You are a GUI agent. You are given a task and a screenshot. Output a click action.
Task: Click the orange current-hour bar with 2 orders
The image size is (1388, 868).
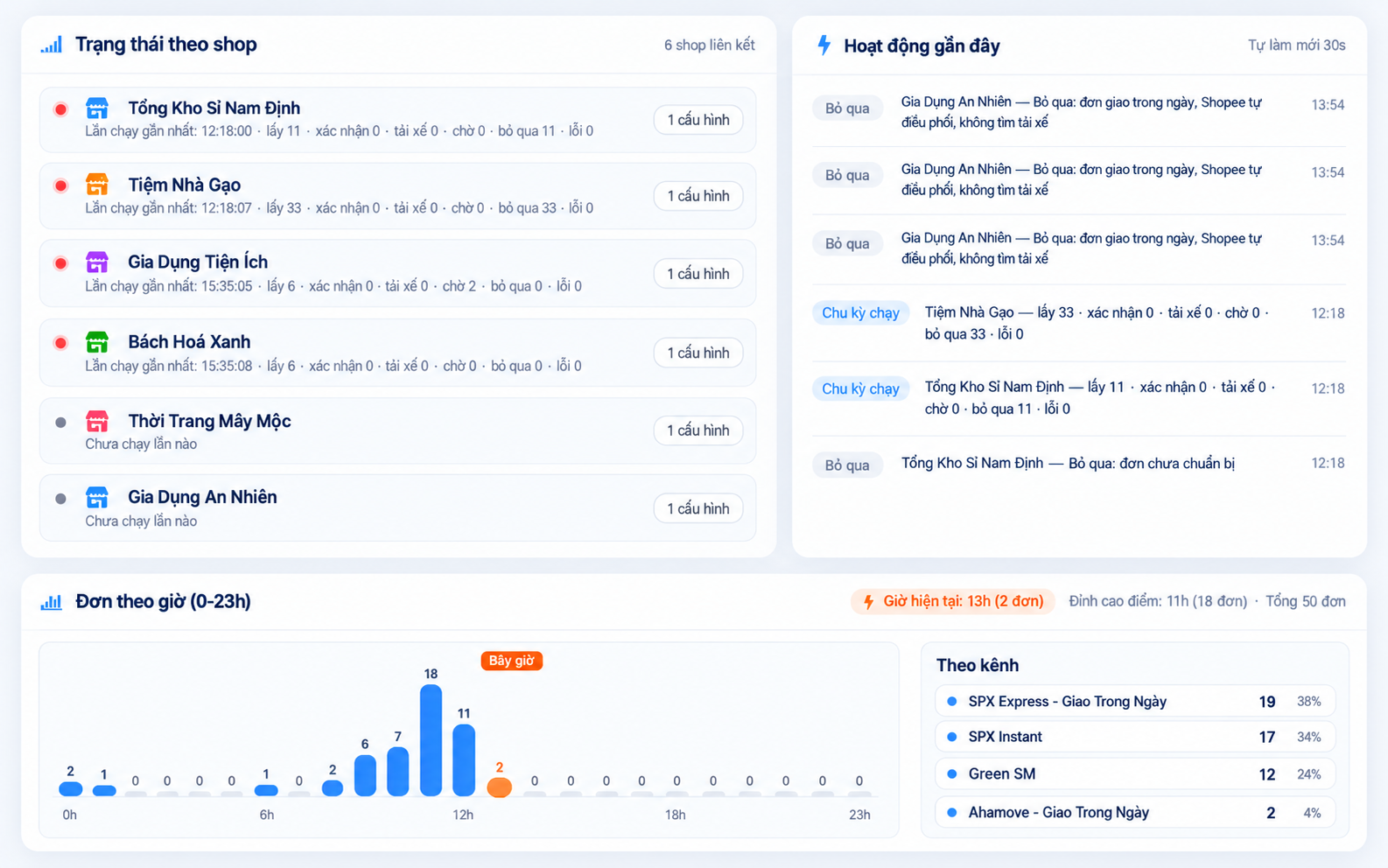click(499, 787)
